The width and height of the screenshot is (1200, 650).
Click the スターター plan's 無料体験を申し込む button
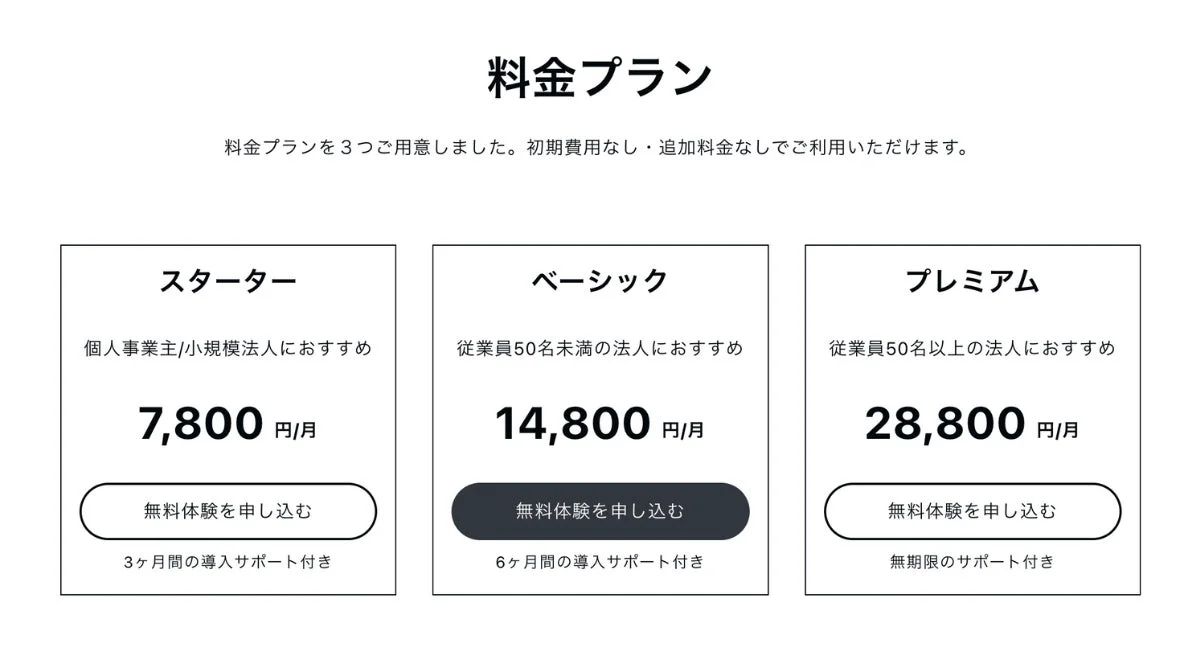click(x=228, y=511)
